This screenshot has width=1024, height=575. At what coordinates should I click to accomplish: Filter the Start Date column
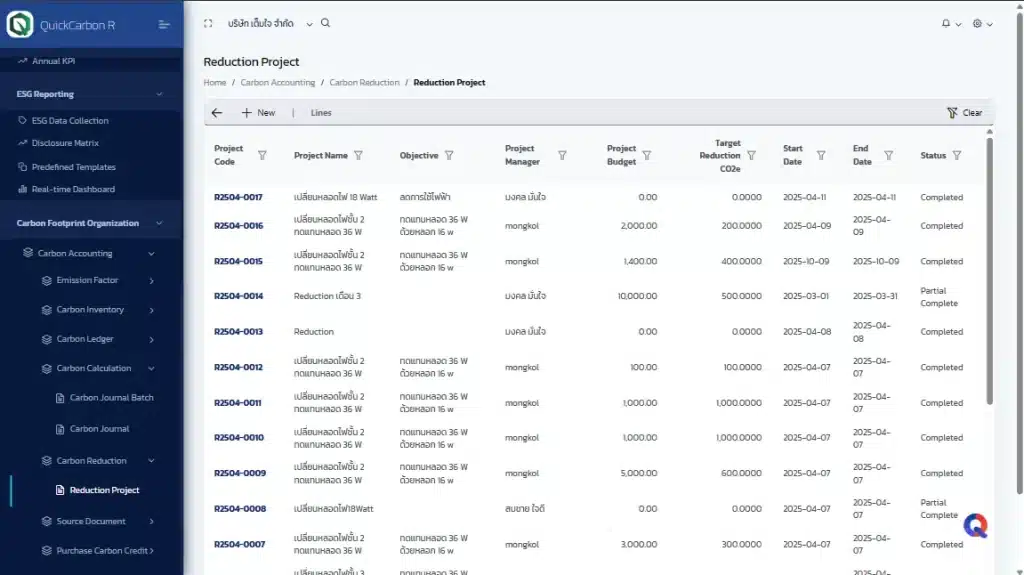coord(821,156)
